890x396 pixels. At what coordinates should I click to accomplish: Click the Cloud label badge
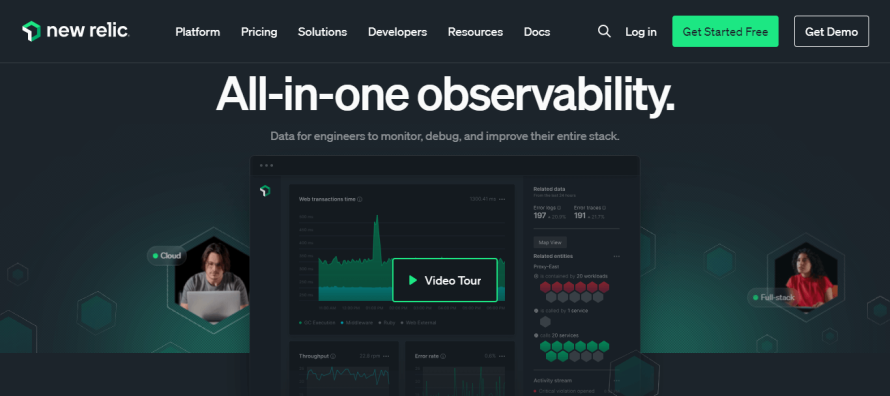[166, 256]
